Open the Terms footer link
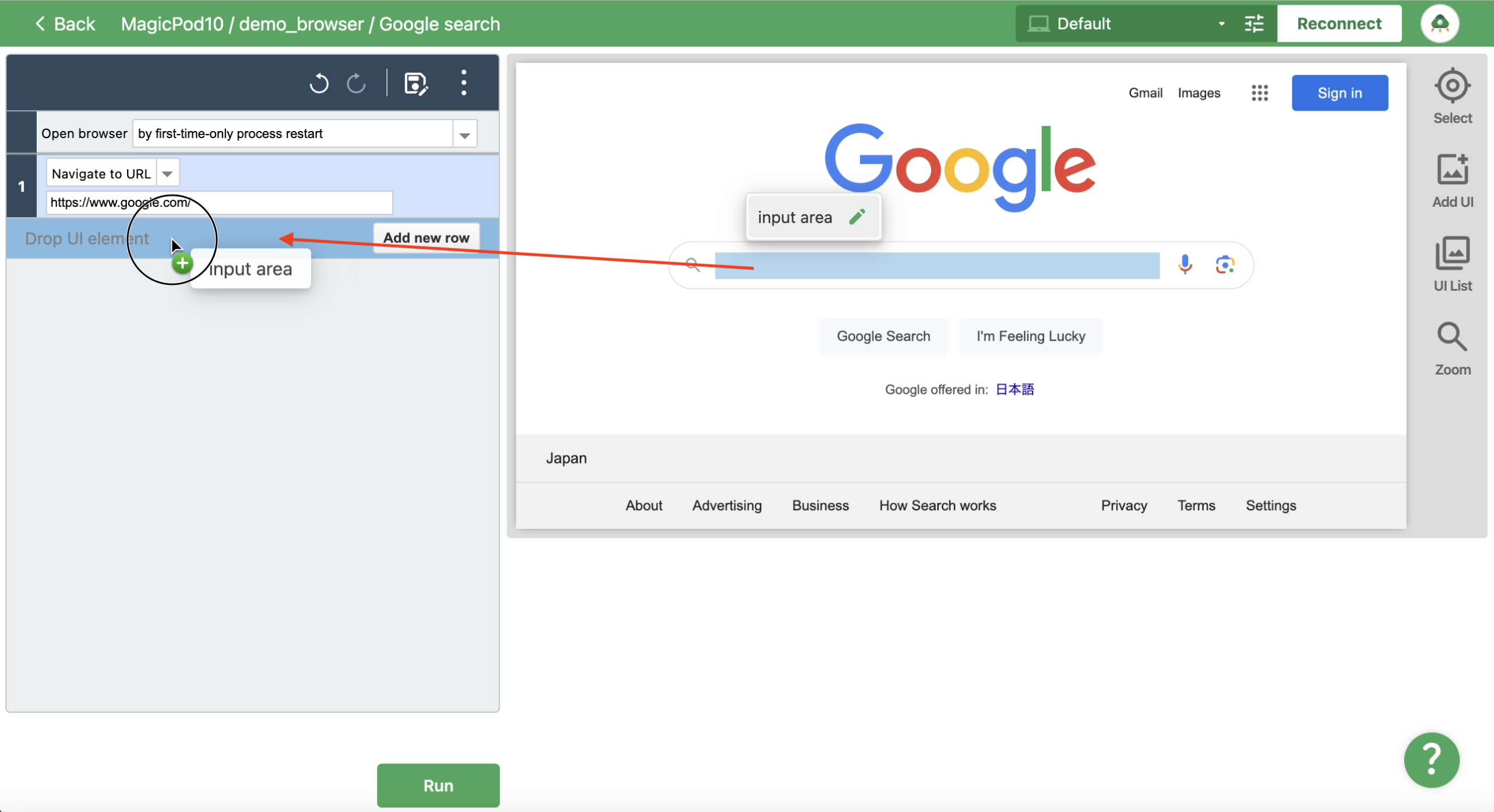This screenshot has width=1494, height=812. [x=1196, y=506]
